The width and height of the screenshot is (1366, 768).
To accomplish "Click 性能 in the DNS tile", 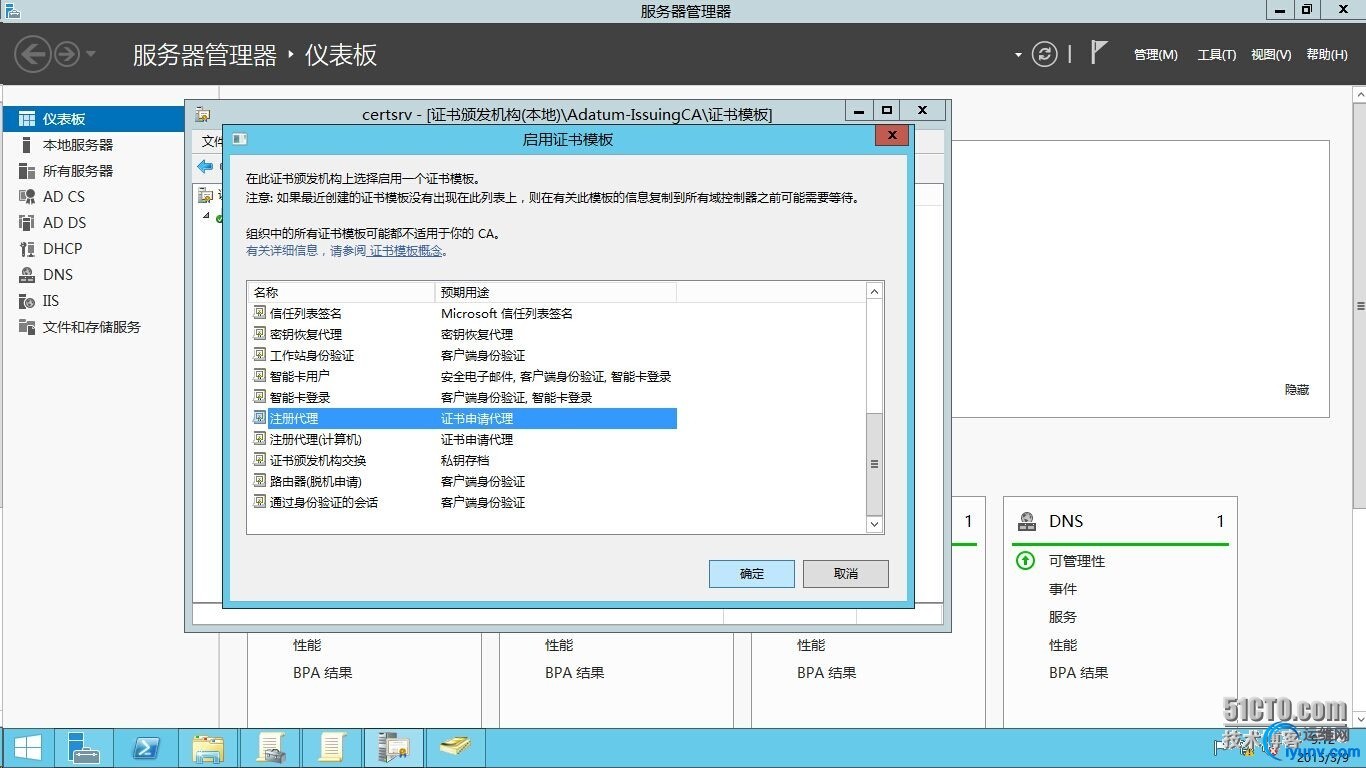I will tap(1063, 645).
